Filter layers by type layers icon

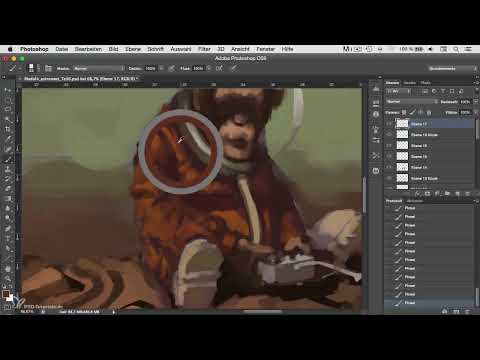point(443,91)
